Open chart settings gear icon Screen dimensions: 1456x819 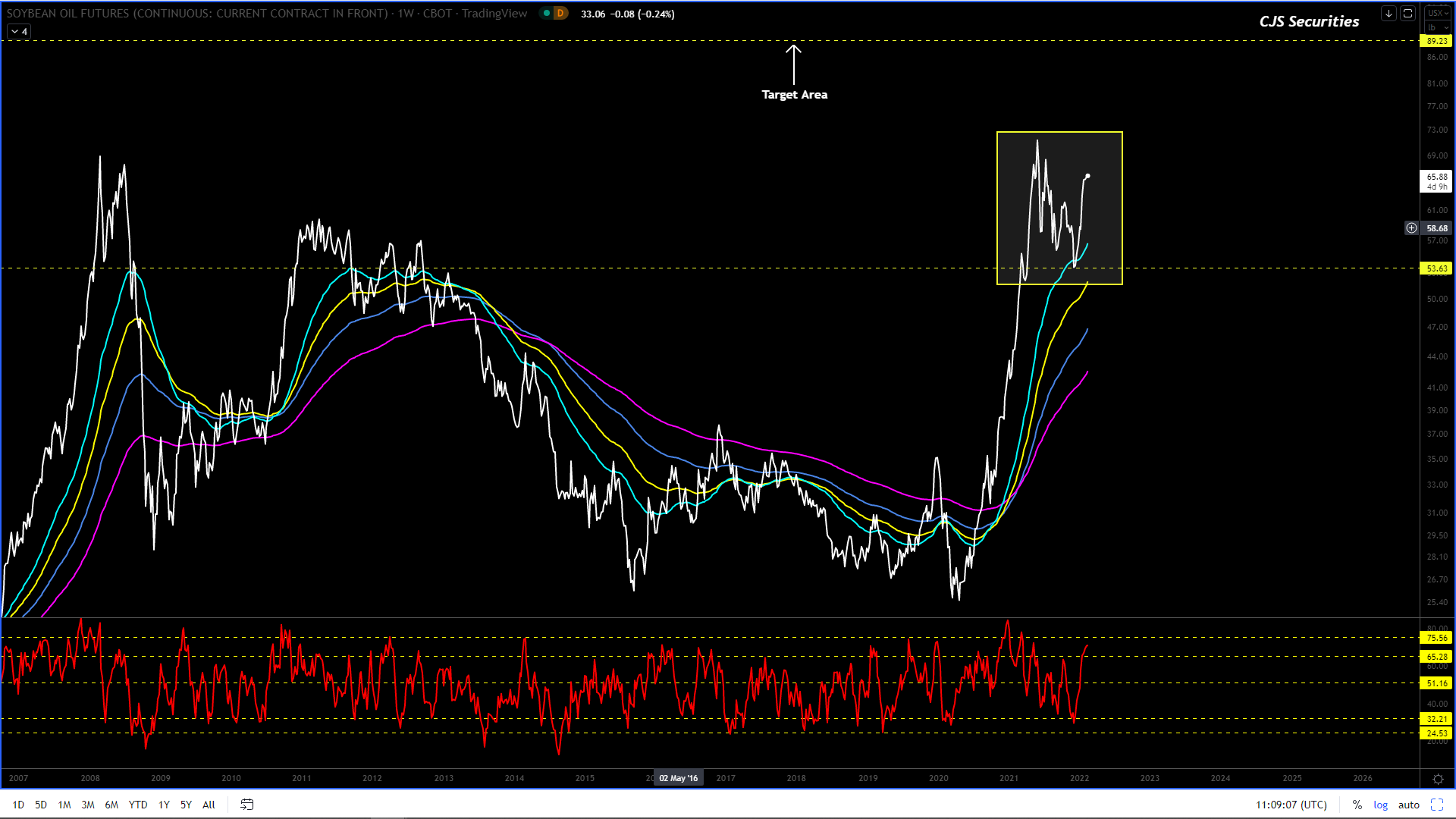click(1437, 779)
